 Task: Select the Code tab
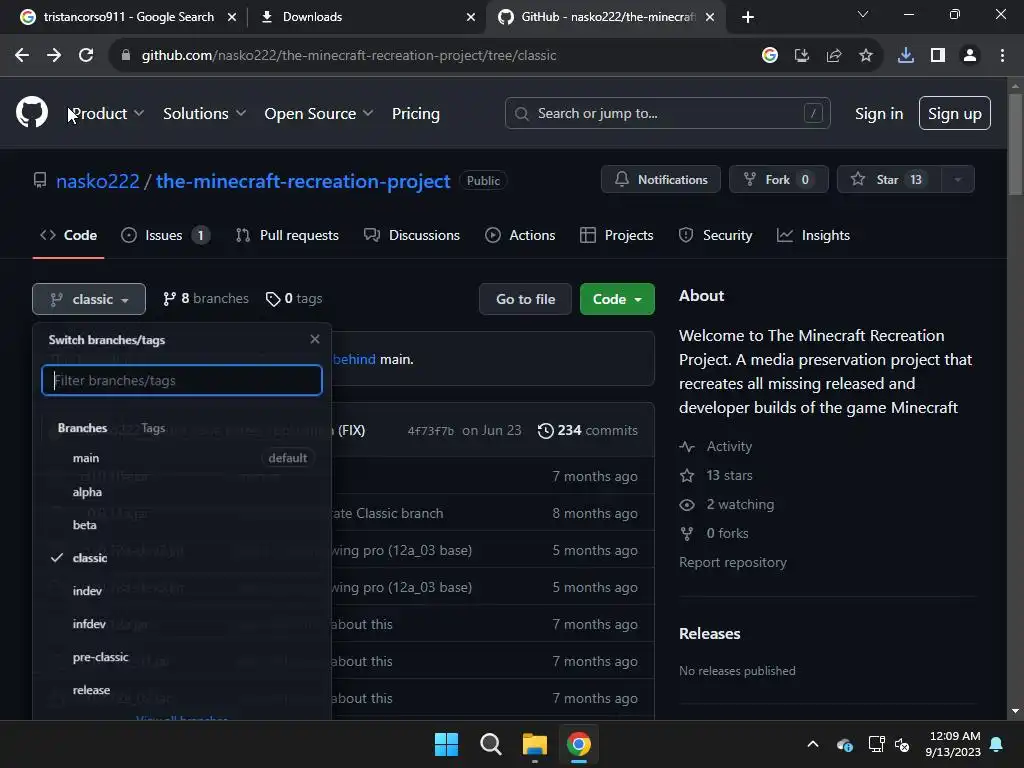[x=69, y=235]
